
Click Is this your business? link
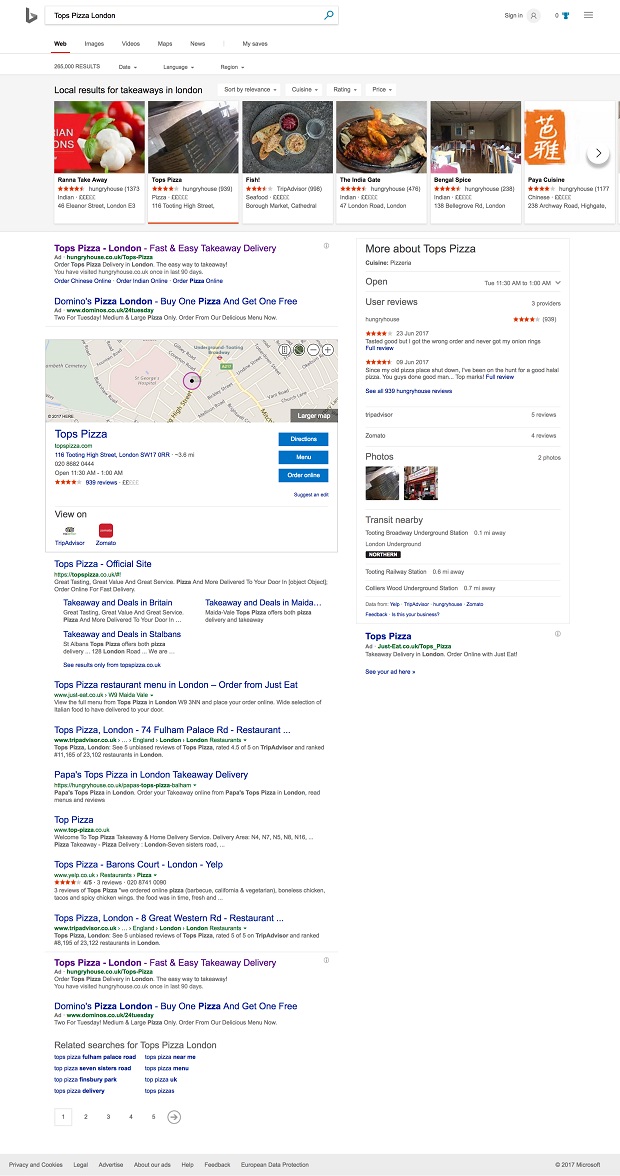[415, 614]
